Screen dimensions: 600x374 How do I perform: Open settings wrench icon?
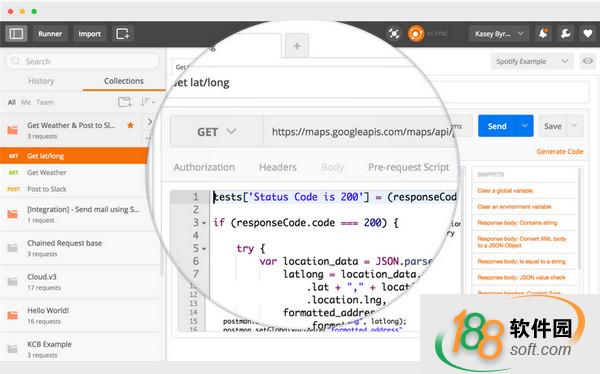tap(566, 34)
